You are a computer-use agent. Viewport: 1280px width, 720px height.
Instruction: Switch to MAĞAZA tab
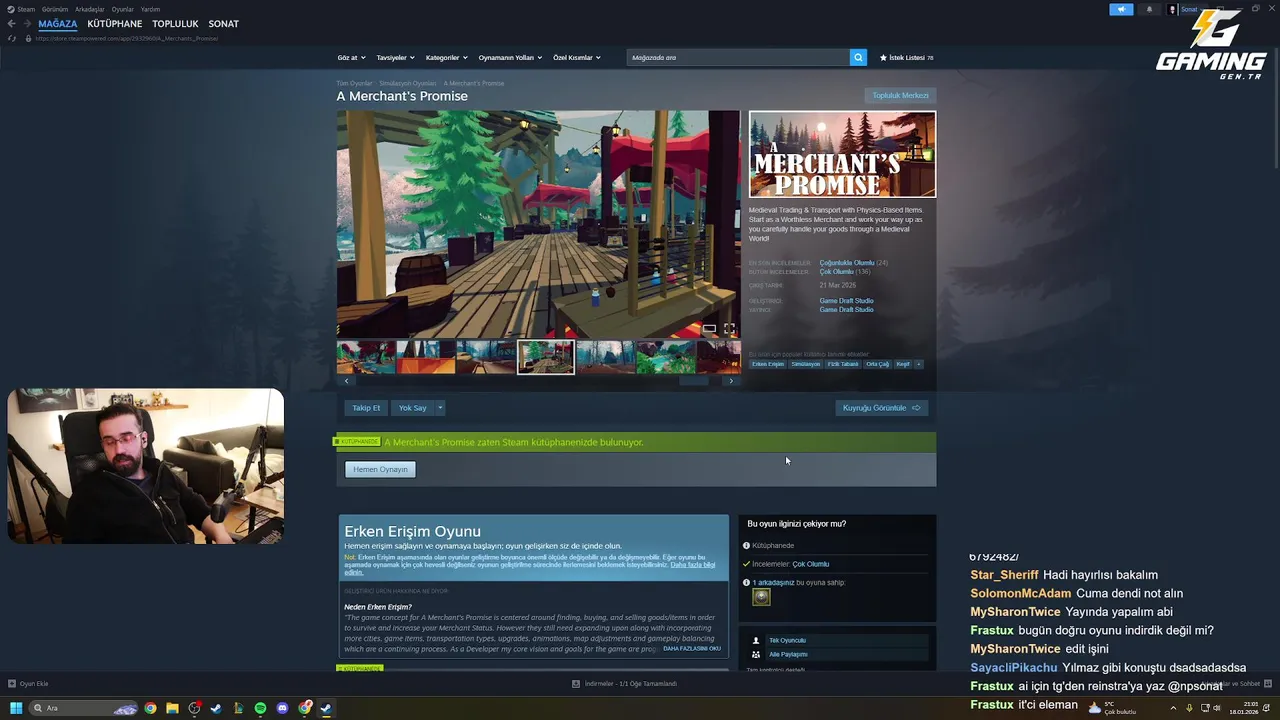click(x=58, y=24)
